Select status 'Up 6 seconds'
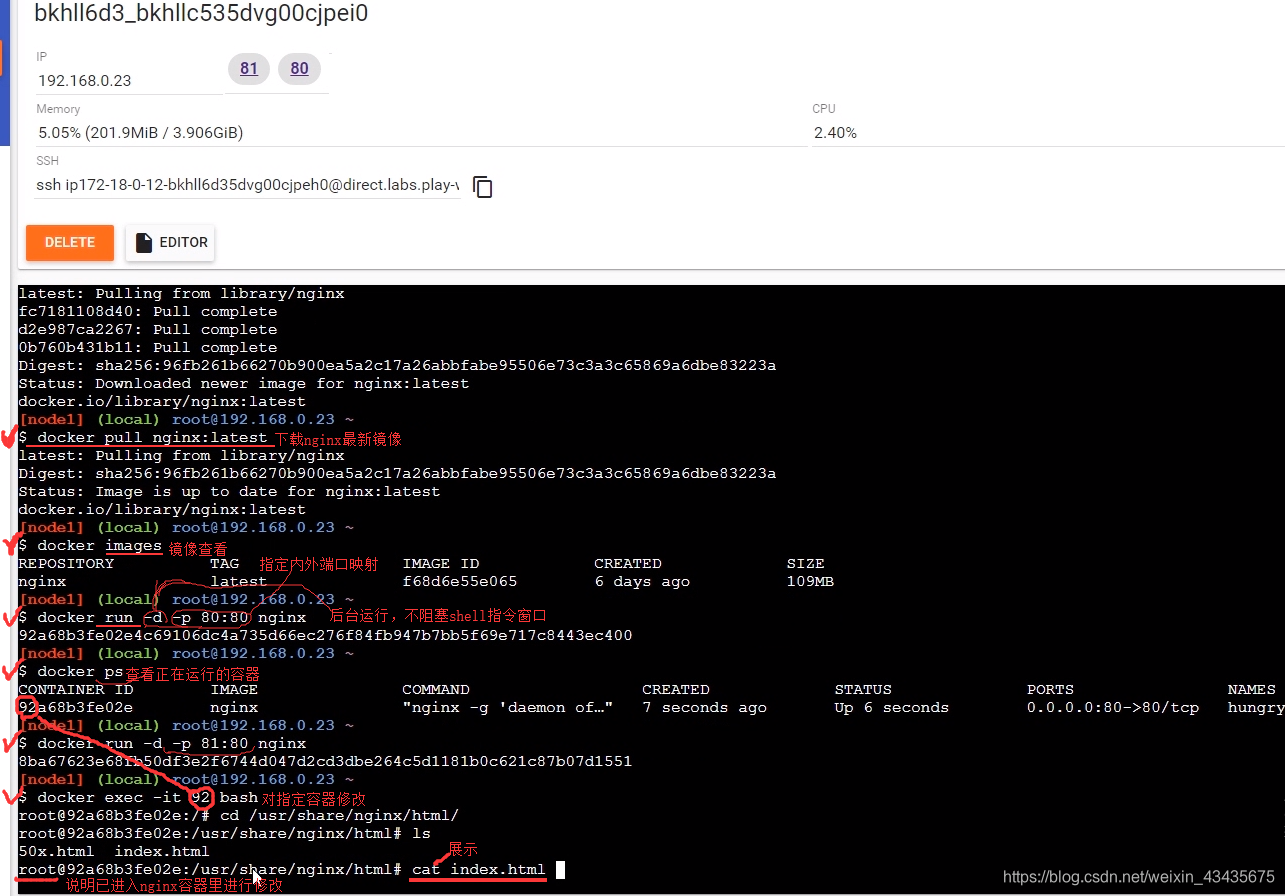Viewport: 1285px width, 896px height. pos(892,707)
